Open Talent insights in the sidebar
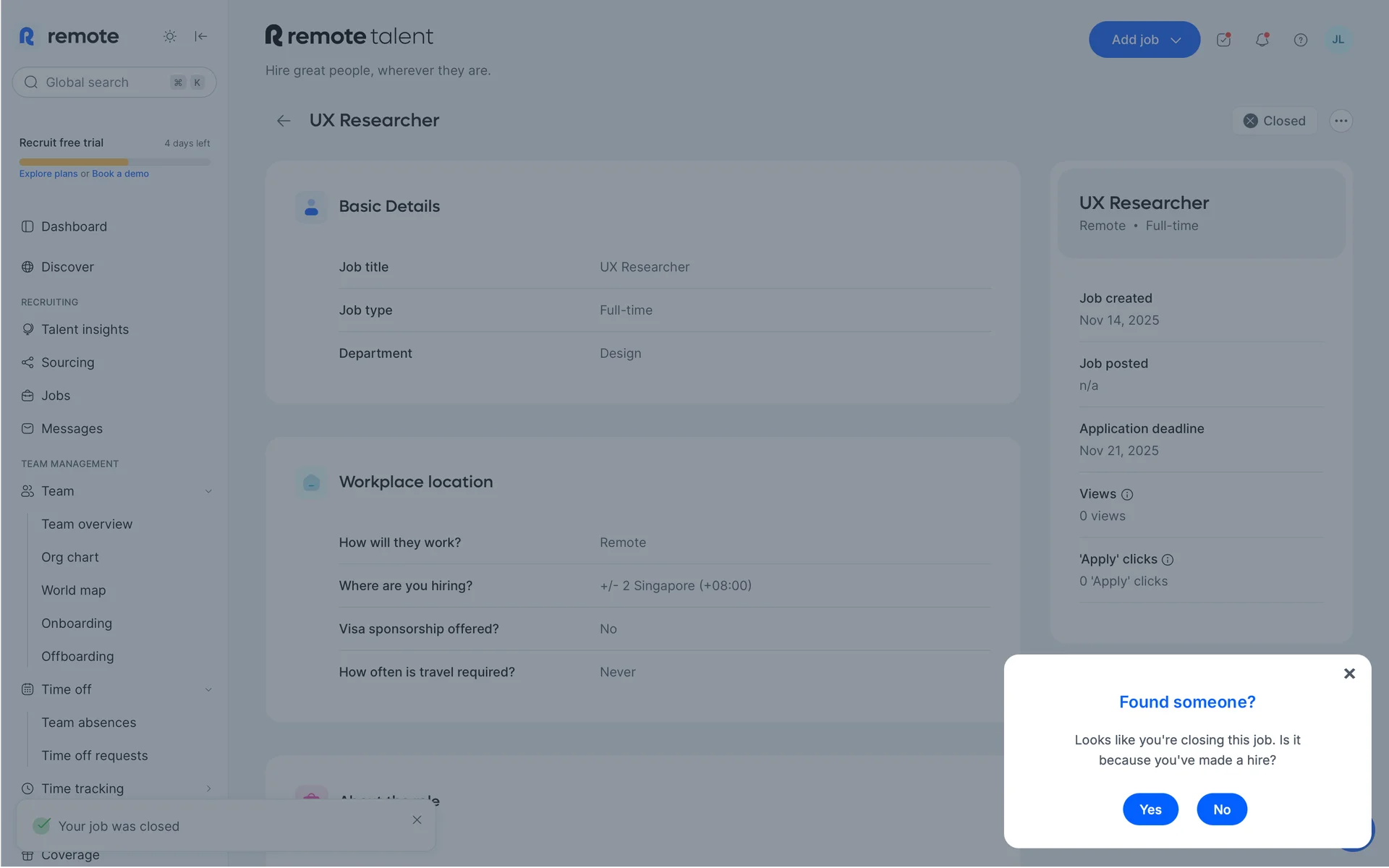 click(x=85, y=329)
